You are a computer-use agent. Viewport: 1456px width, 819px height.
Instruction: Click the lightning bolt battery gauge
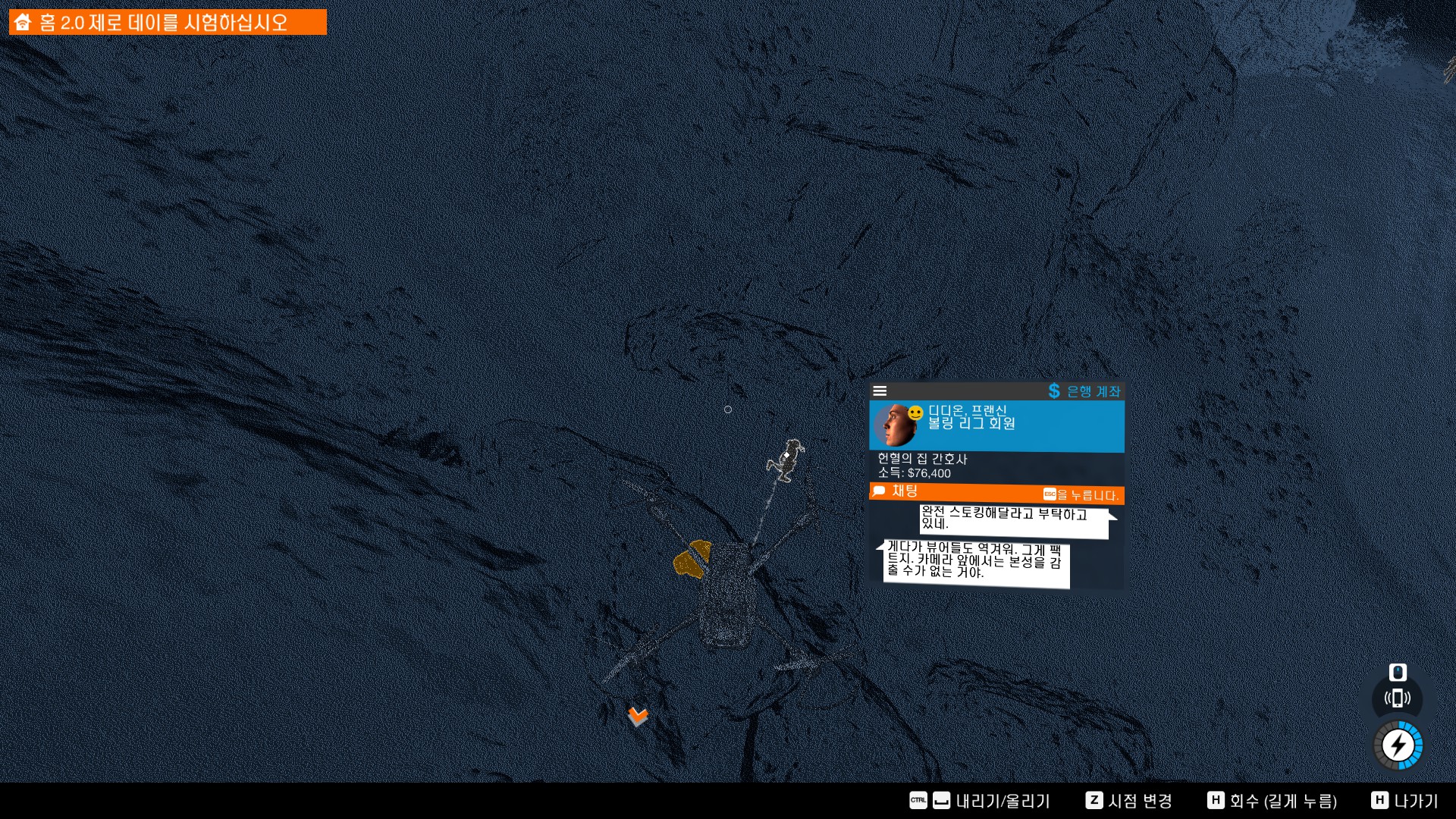[x=1398, y=745]
